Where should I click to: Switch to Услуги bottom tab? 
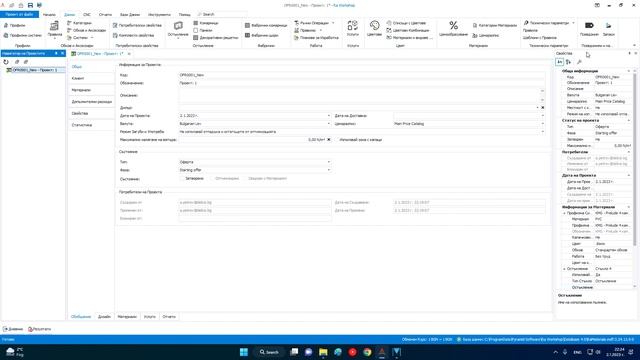[149, 316]
